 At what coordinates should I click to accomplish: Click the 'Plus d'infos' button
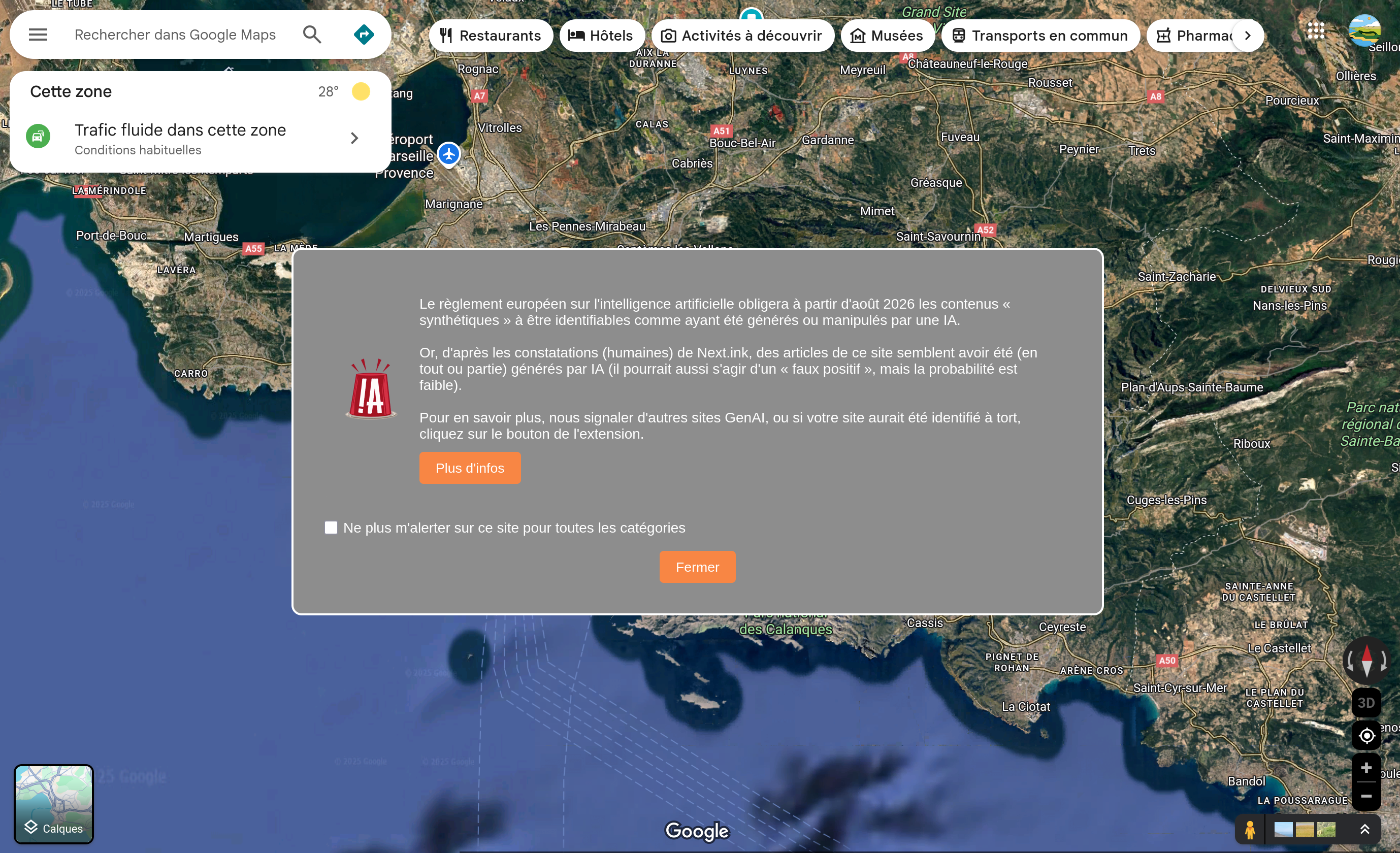469,468
